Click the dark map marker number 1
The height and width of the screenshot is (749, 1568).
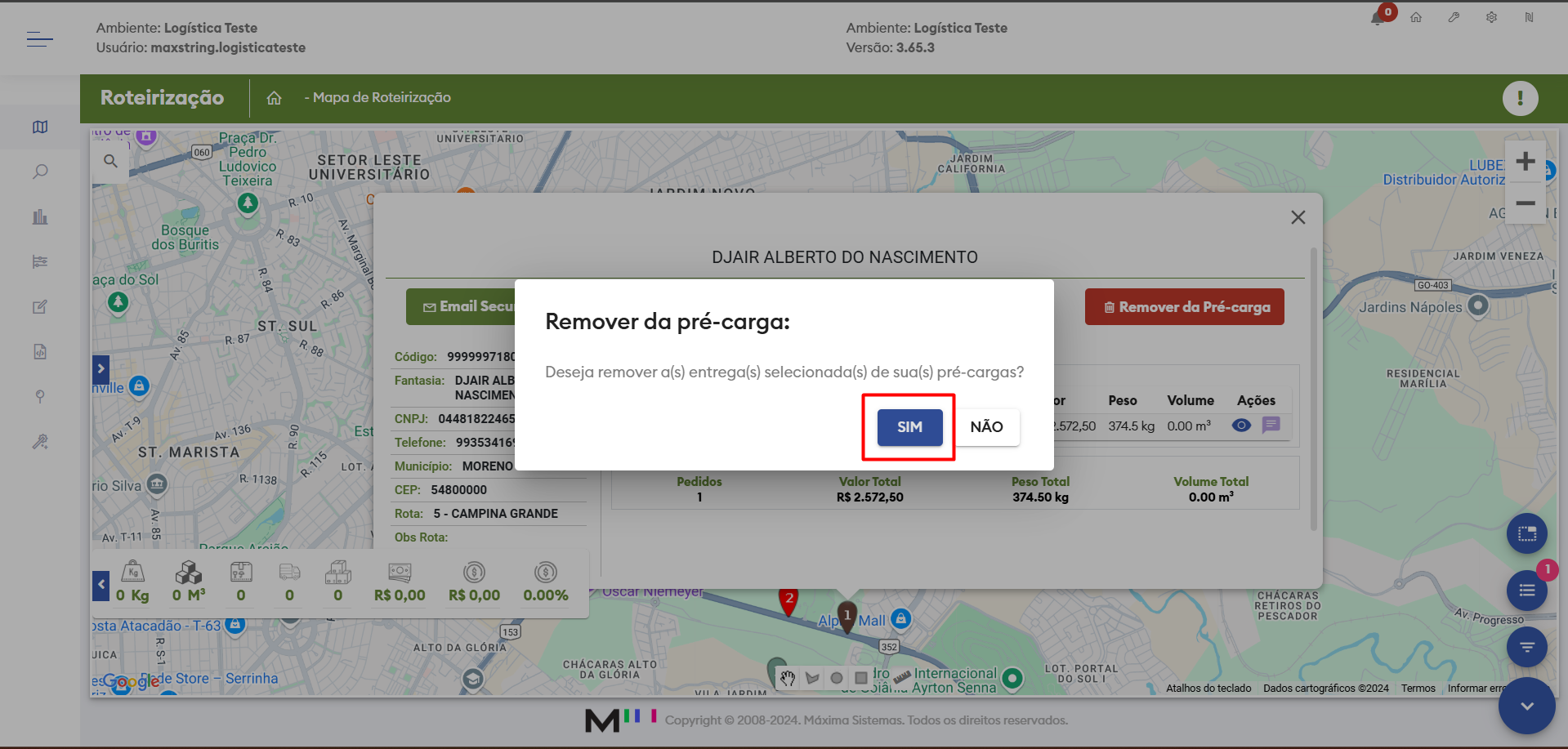[x=847, y=618]
